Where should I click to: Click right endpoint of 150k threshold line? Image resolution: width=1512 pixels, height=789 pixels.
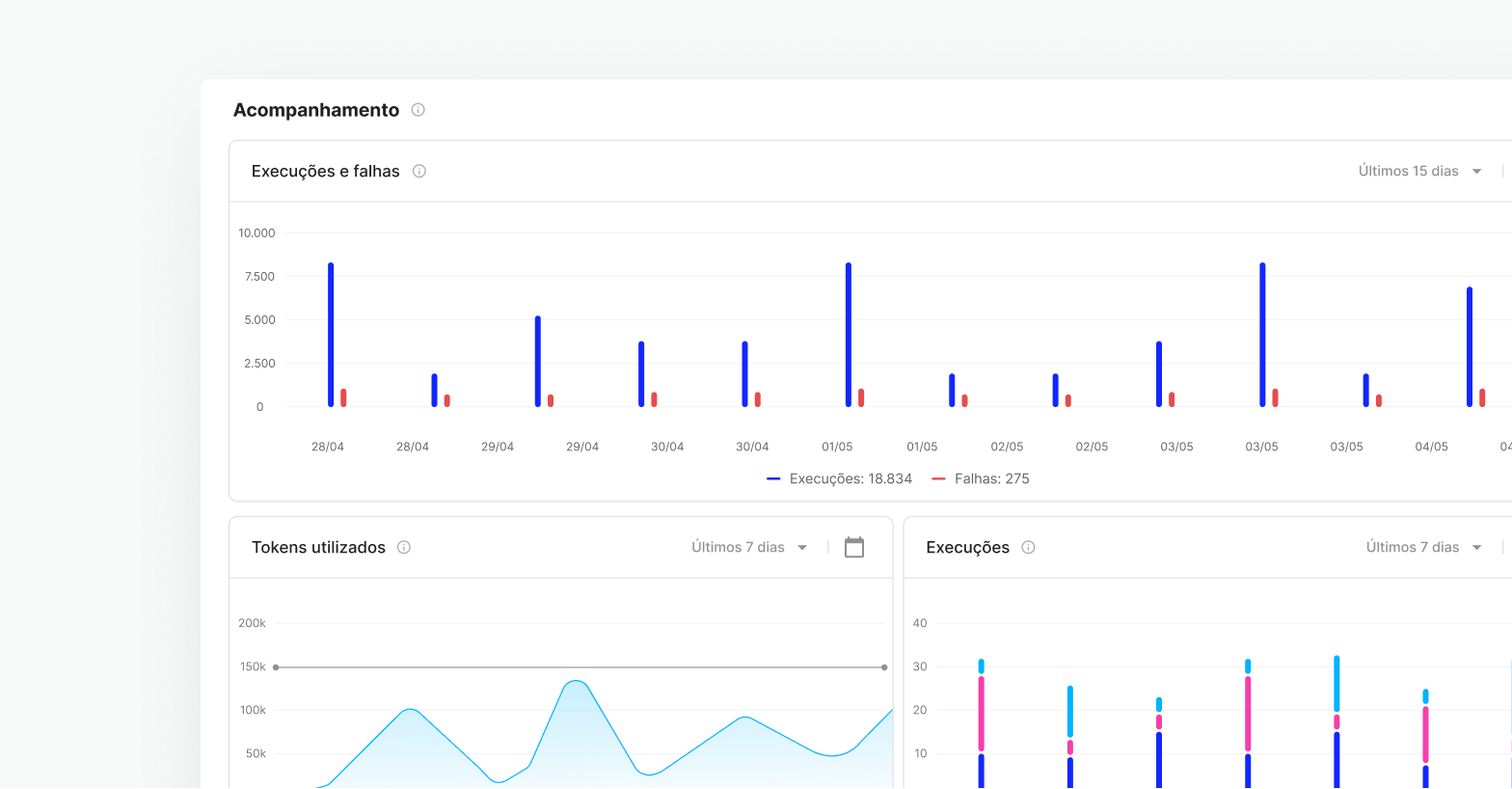pyautogui.click(x=884, y=667)
